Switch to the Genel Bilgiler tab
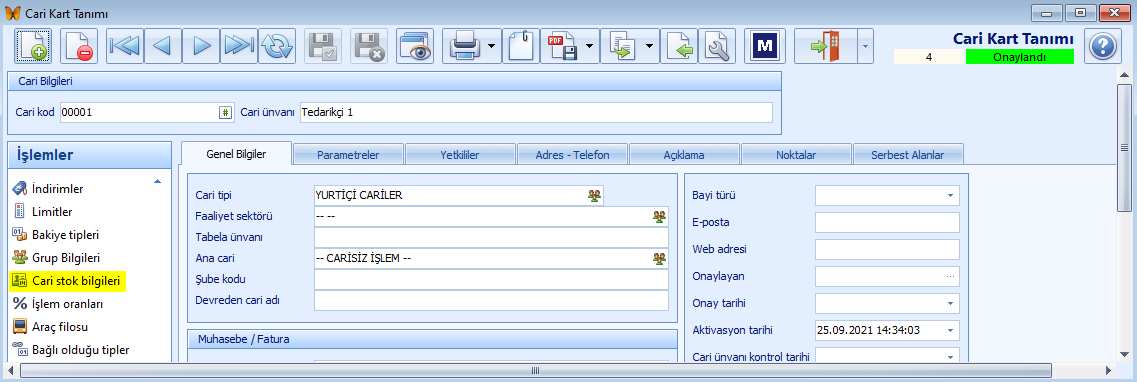The image size is (1137, 382). (236, 154)
